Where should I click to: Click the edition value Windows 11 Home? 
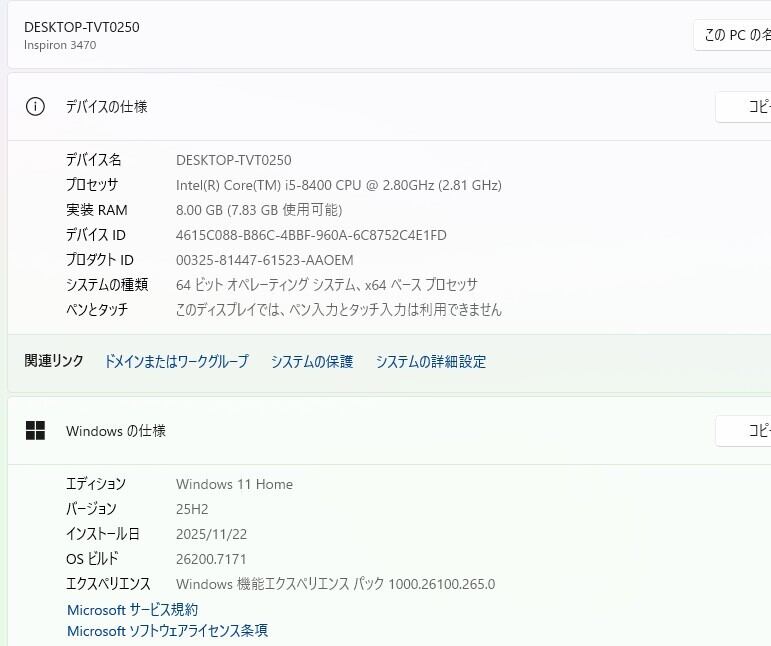click(235, 484)
